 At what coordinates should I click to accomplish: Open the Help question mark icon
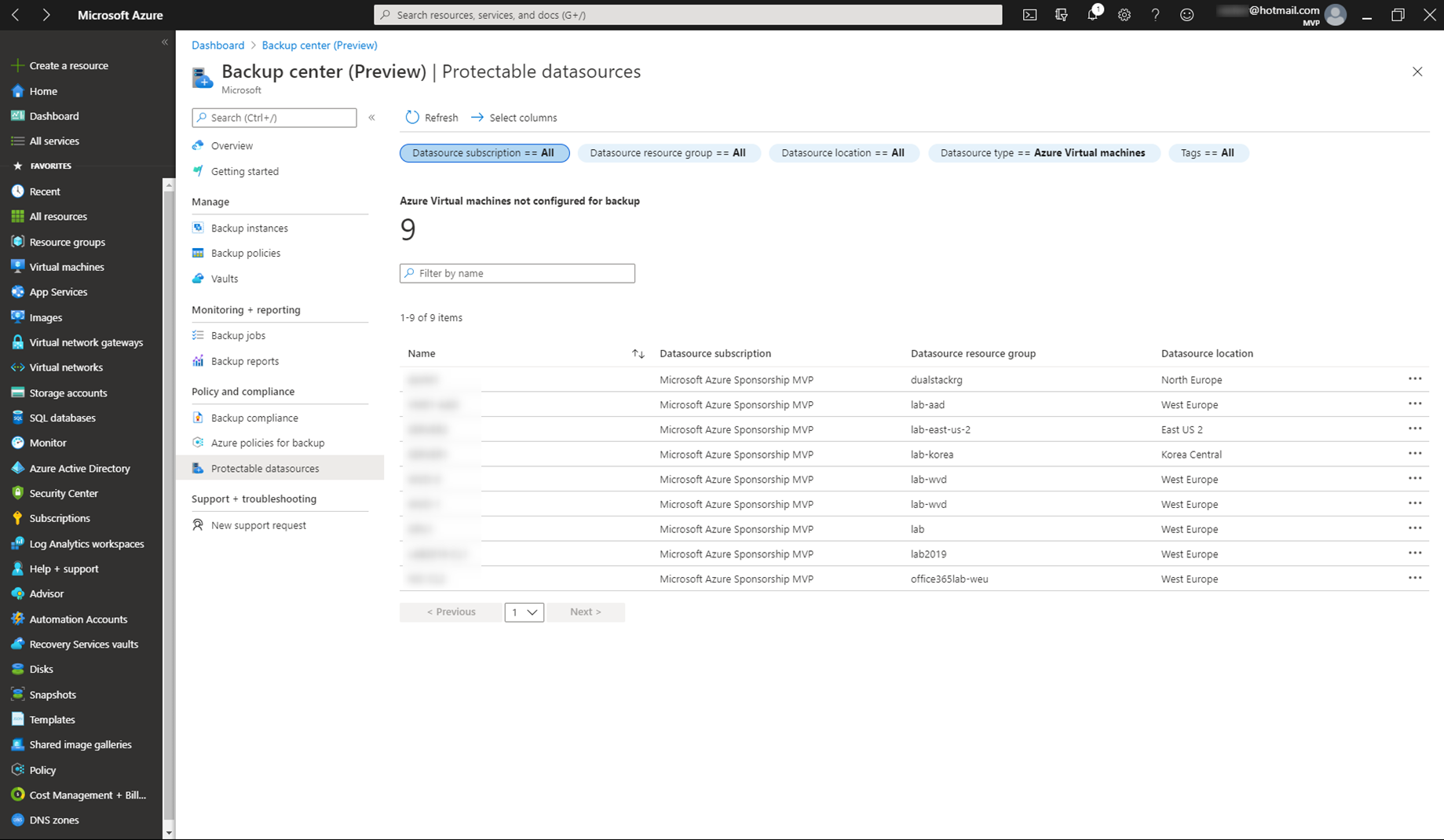[1155, 15]
